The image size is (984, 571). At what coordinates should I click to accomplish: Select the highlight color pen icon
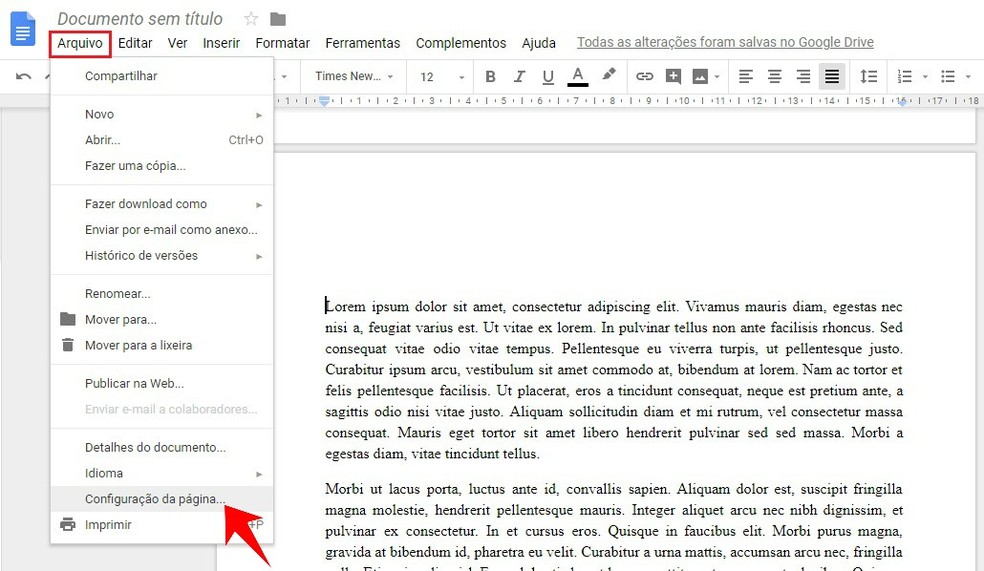click(608, 76)
